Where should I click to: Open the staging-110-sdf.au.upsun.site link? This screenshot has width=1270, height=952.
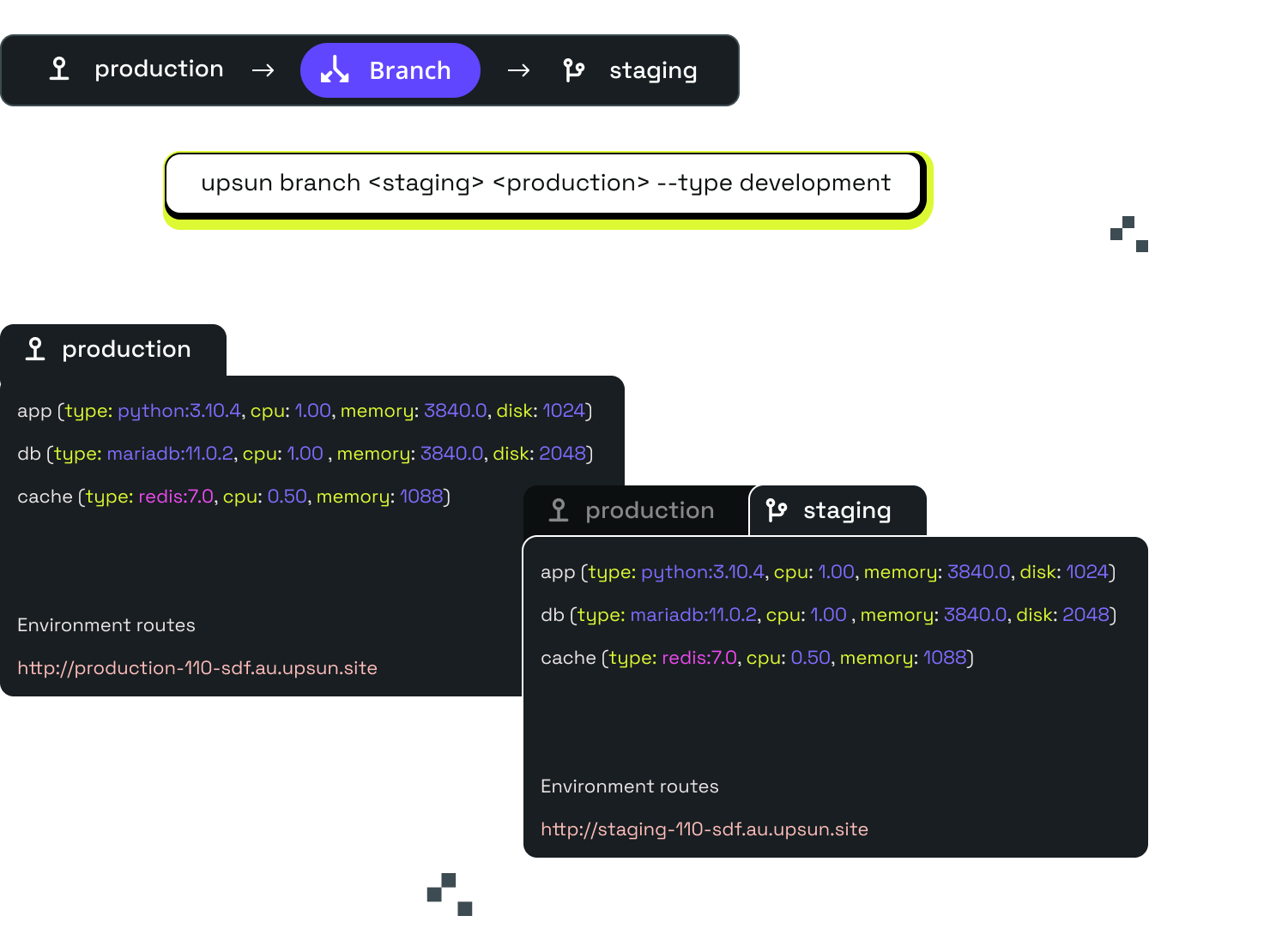pos(705,829)
